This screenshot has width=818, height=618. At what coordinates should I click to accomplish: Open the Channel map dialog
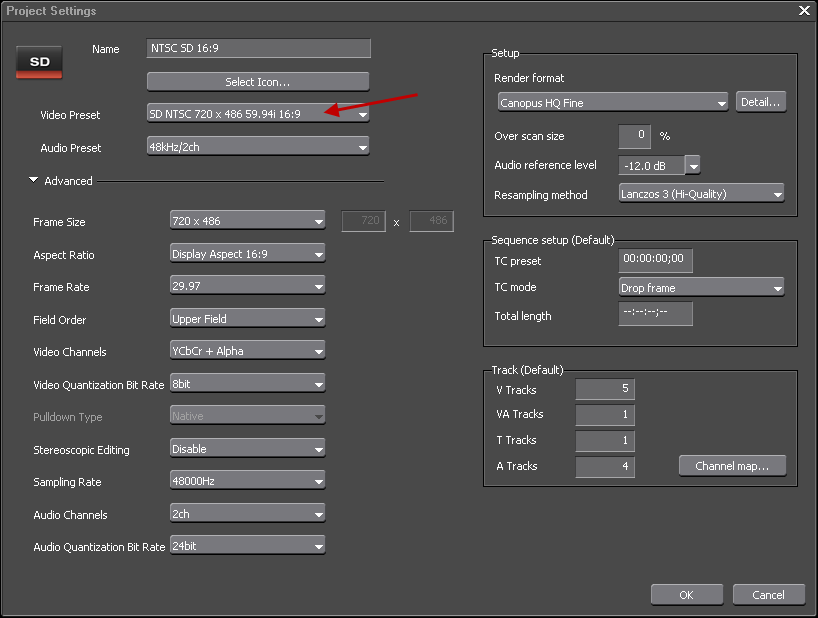click(x=732, y=466)
